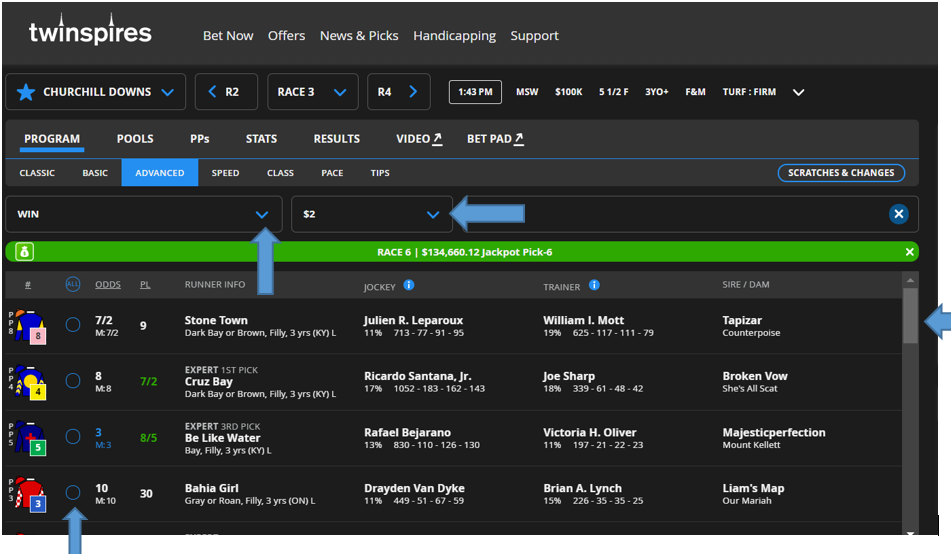Click the Be Like Water runner name

tap(223, 437)
